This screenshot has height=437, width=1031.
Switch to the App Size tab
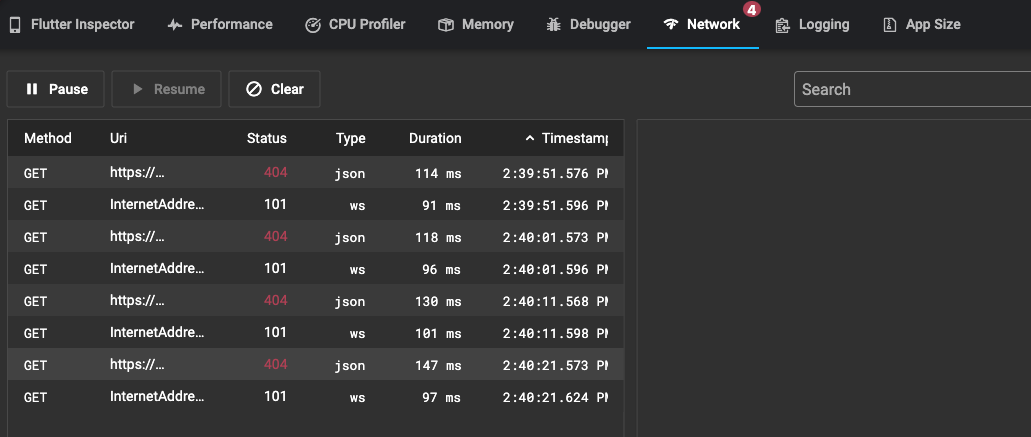tap(922, 24)
